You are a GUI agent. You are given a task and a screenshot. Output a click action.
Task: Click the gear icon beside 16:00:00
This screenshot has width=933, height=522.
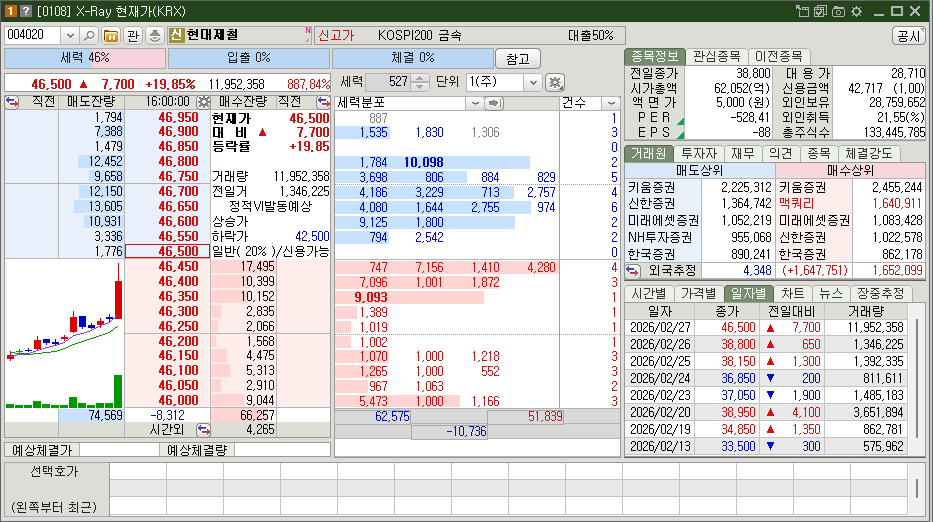[204, 102]
